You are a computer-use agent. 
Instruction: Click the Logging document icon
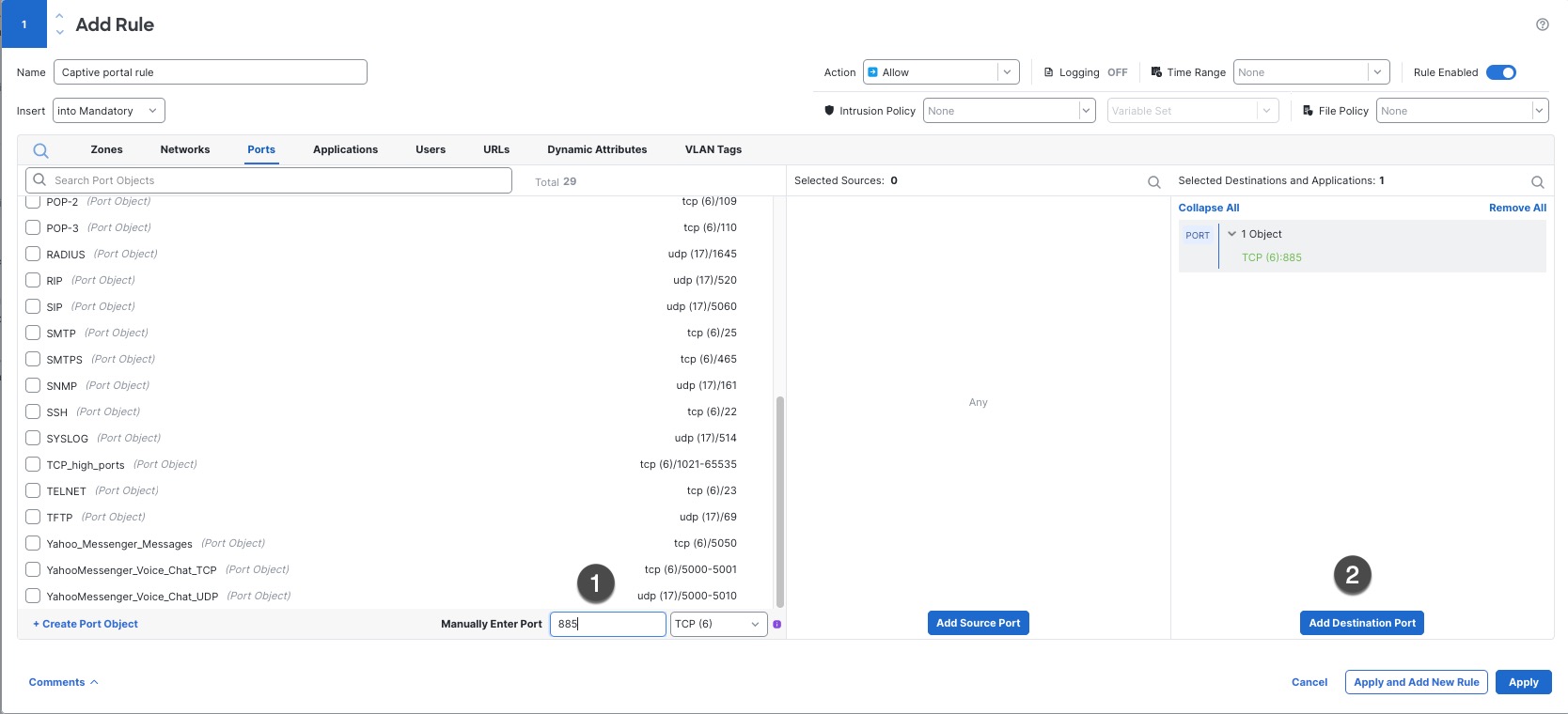point(1048,72)
